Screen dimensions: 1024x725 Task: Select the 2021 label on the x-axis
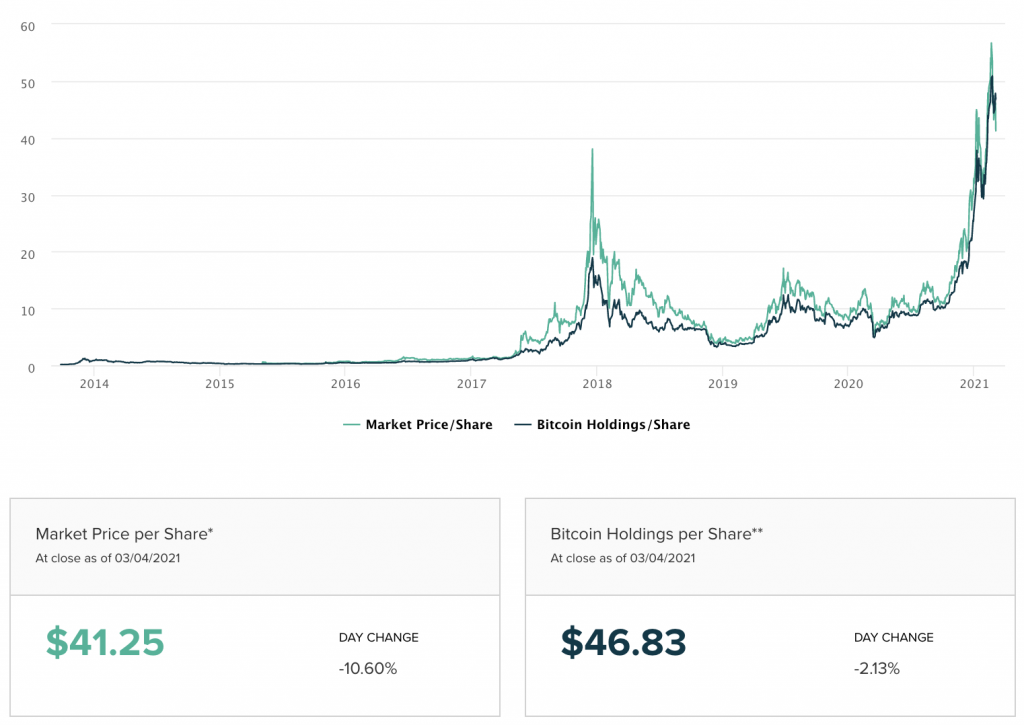974,384
